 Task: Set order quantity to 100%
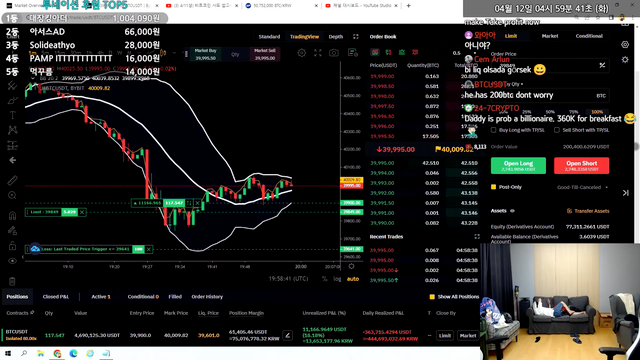point(597,112)
